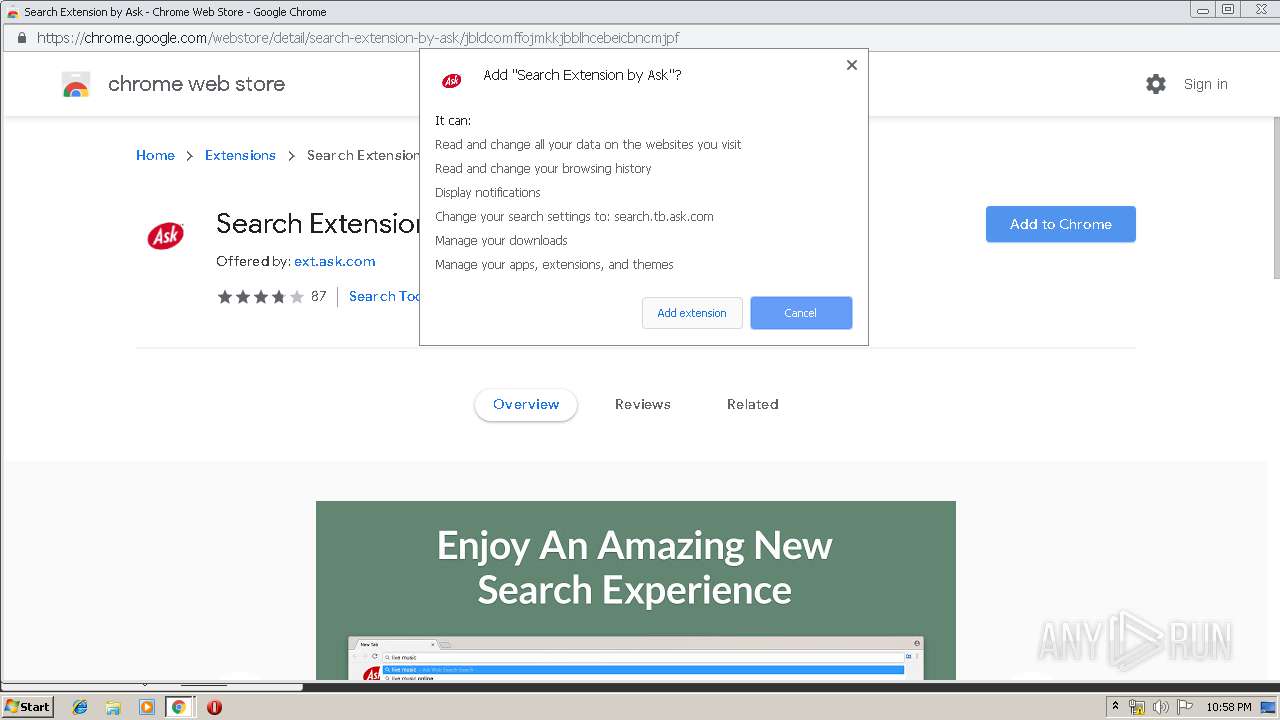The image size is (1280, 720).
Task: Click the Sign in link
Action: coord(1205,84)
